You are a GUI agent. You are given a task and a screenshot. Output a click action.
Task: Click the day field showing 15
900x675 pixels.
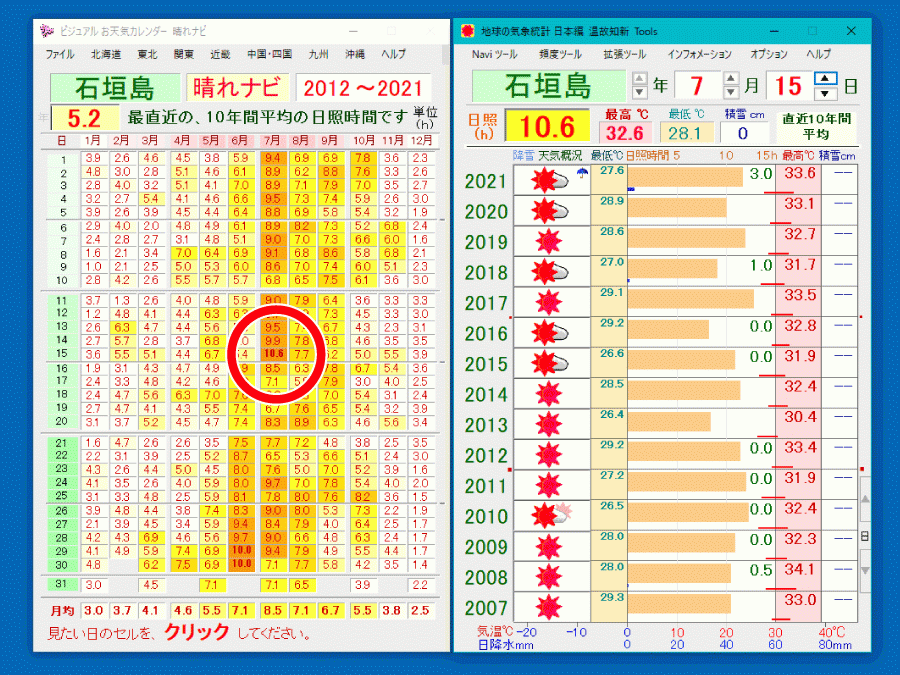click(789, 85)
